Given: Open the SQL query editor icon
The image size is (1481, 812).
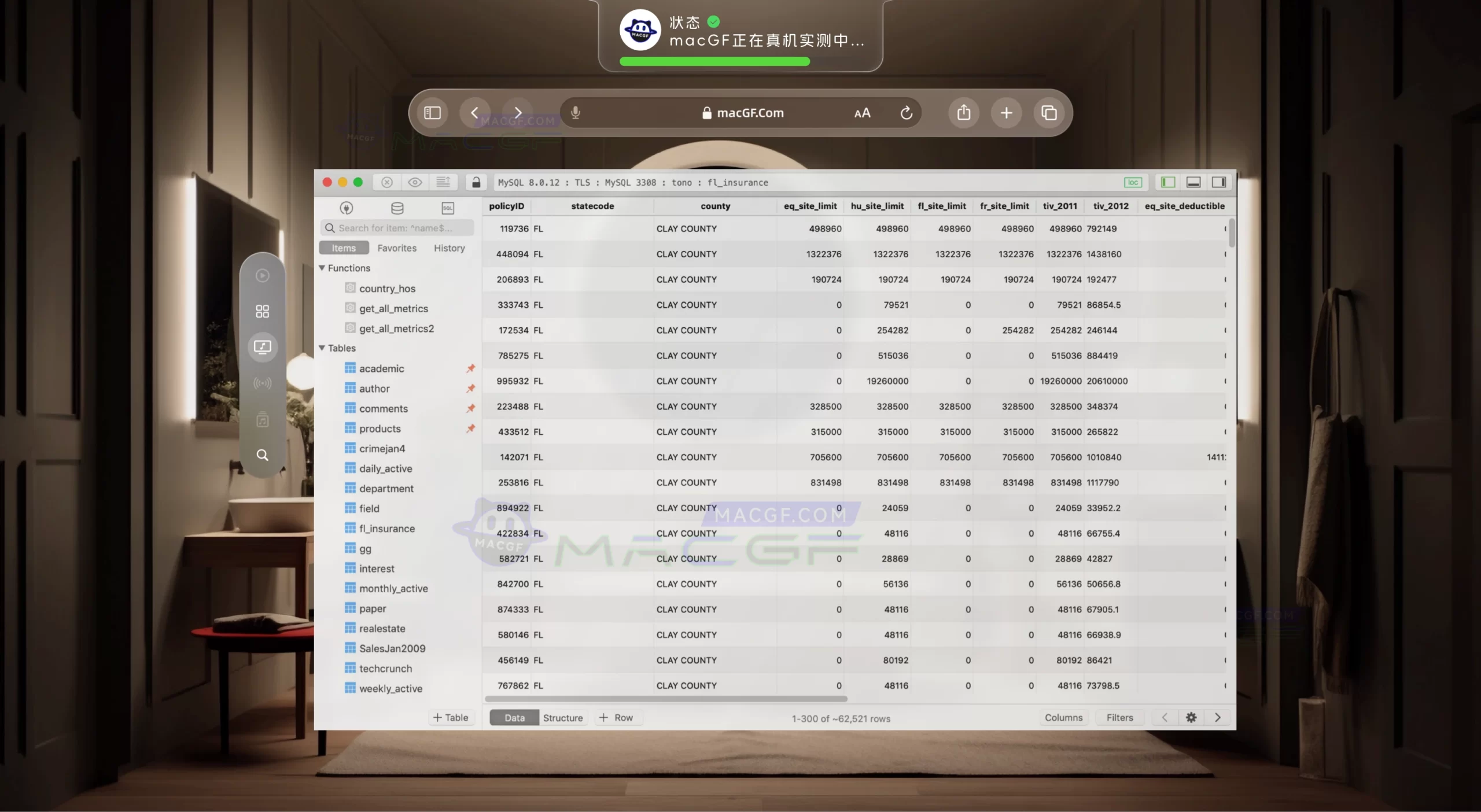Looking at the screenshot, I should pyautogui.click(x=447, y=208).
